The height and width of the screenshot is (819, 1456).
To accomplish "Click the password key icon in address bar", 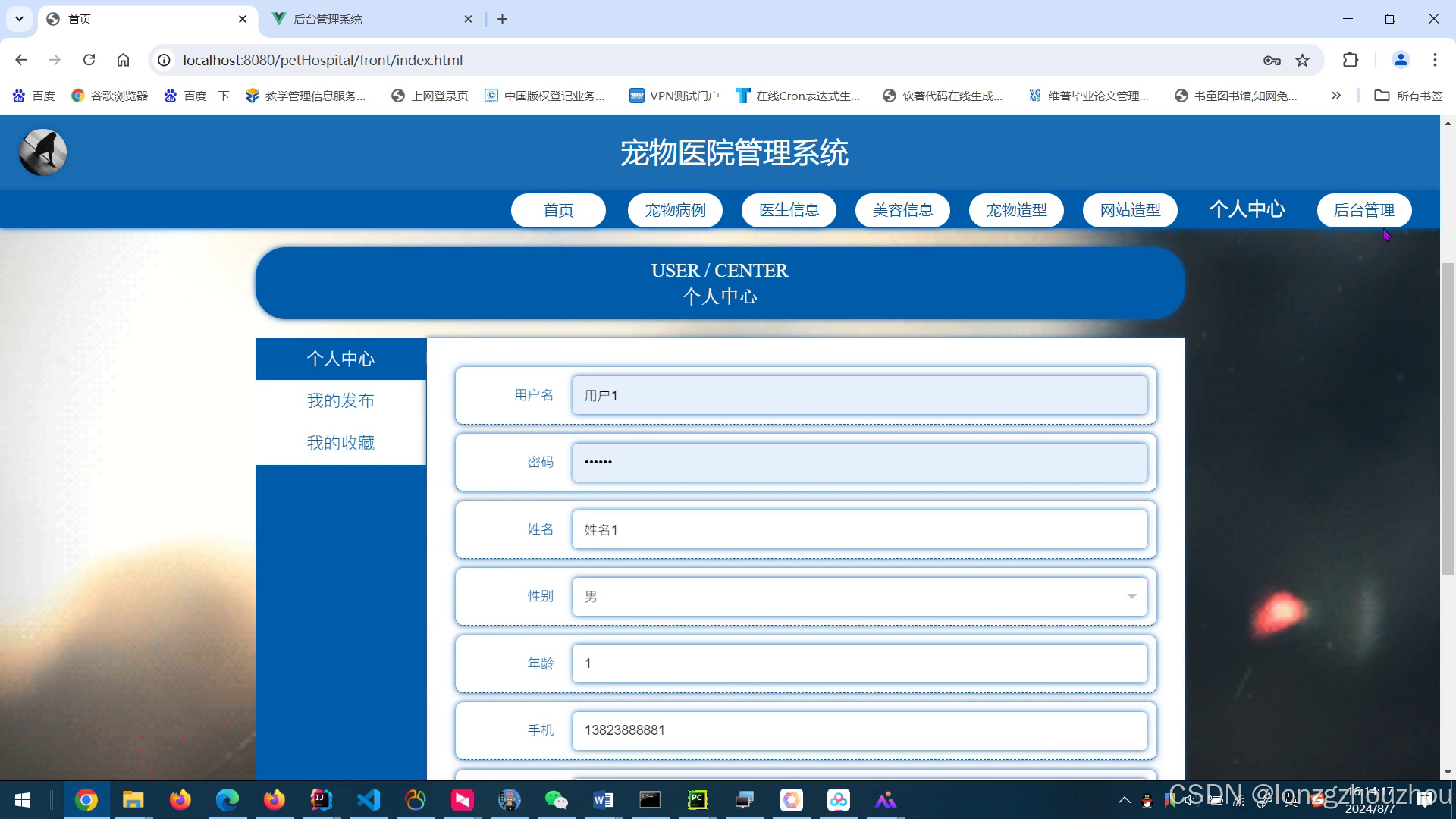I will 1272,60.
